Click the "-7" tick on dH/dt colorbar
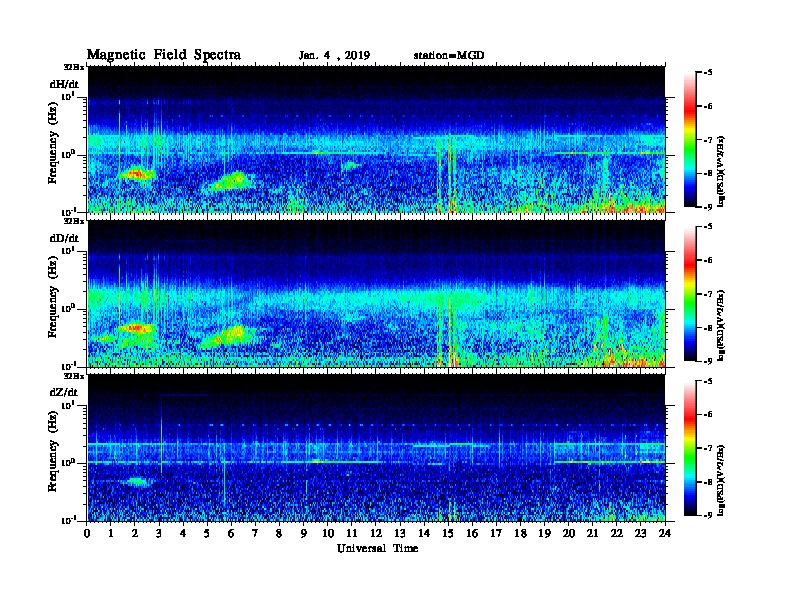This screenshot has width=792, height=612. (x=708, y=140)
